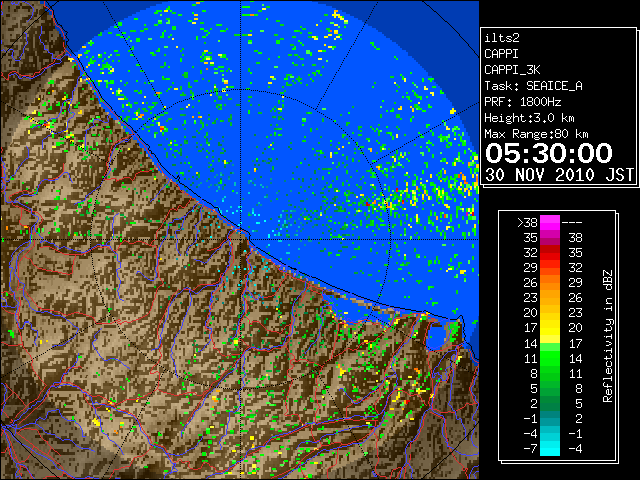
Task: Click the '>38' legend label
Action: 527,222
